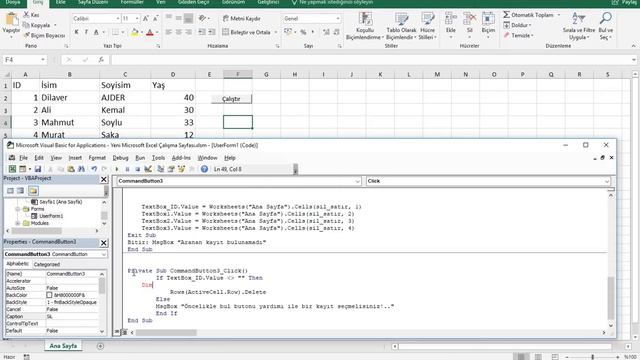This screenshot has width=640, height=360.
Task: Click the Temizle button in ribbon
Action: (518, 36)
